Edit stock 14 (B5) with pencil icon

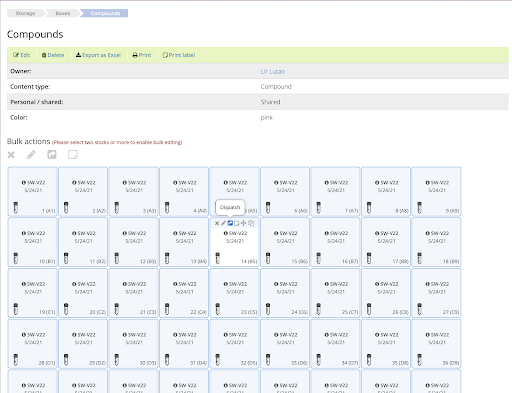[x=223, y=223]
